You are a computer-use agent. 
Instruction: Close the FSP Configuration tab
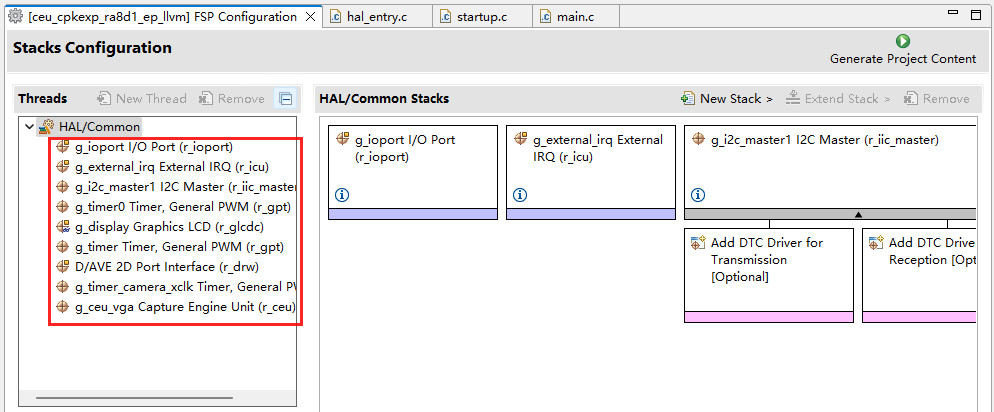click(311, 17)
